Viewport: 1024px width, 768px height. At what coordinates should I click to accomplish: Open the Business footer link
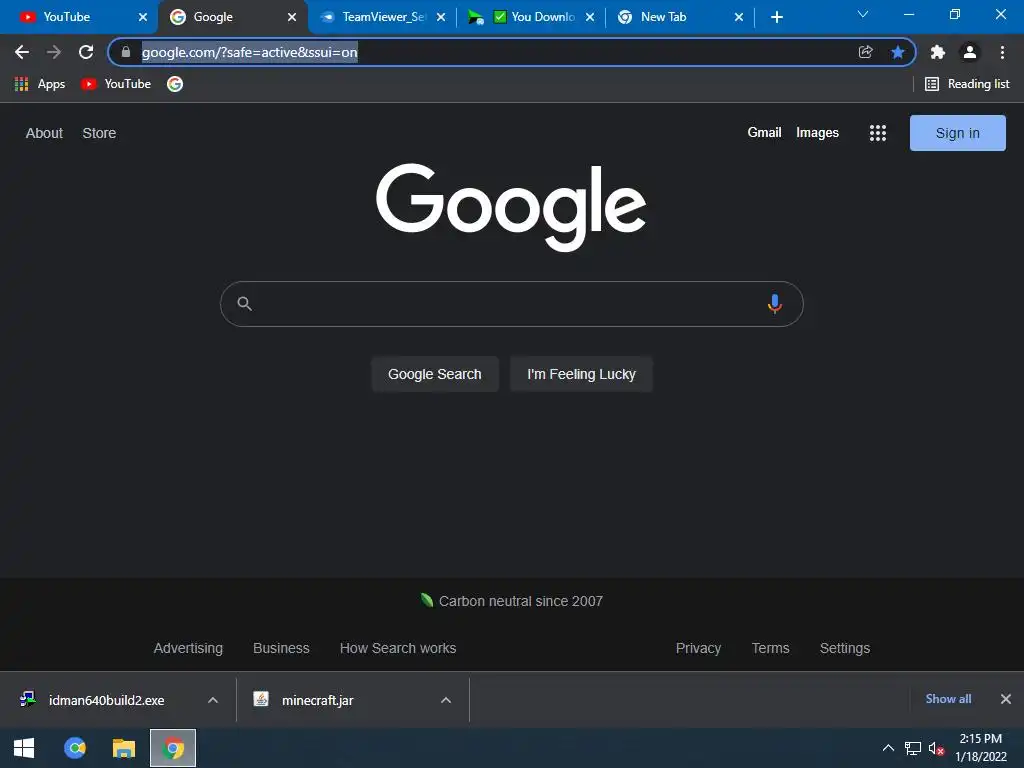281,648
